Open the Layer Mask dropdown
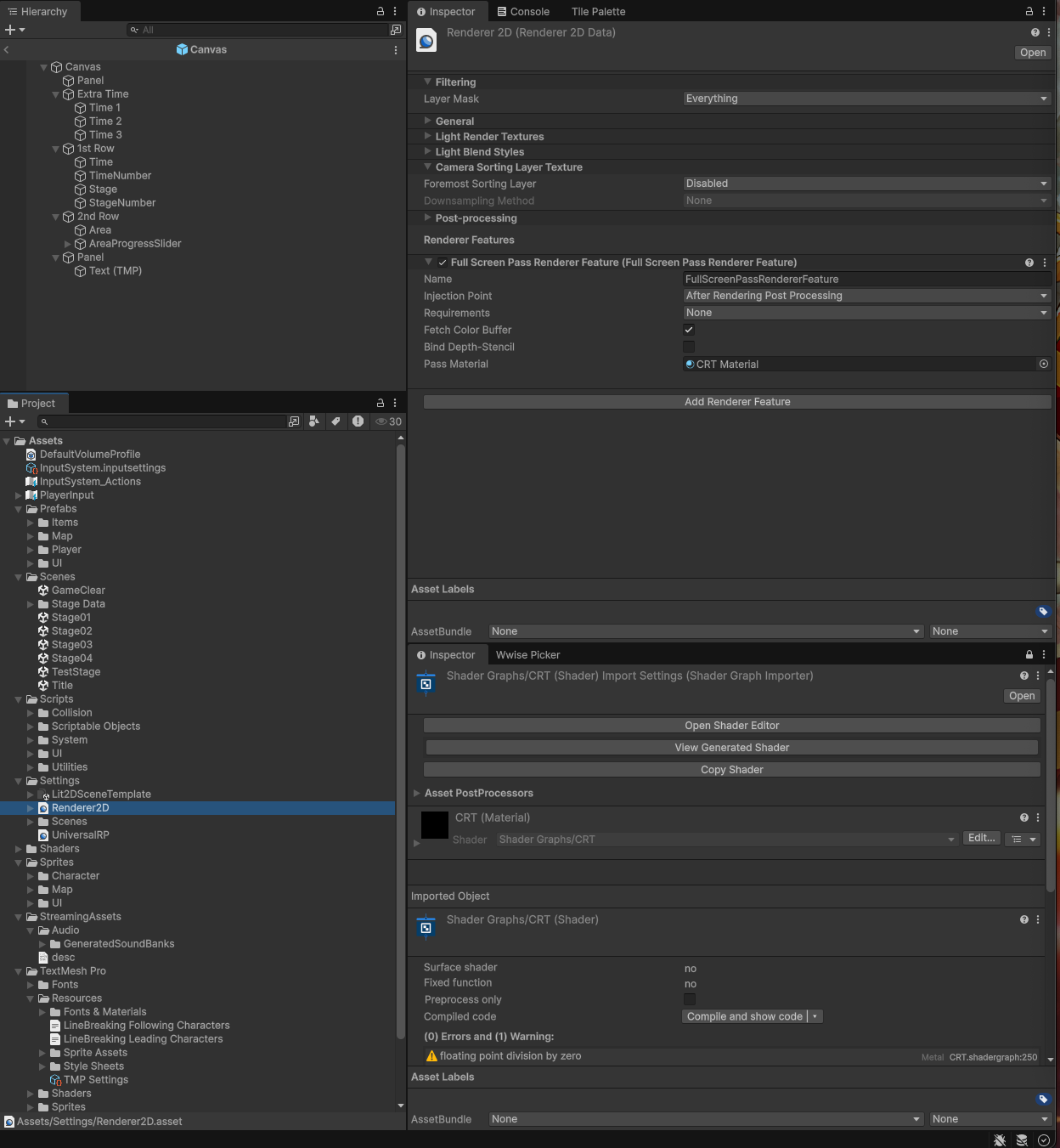Viewport: 1060px width, 1148px height. click(866, 99)
